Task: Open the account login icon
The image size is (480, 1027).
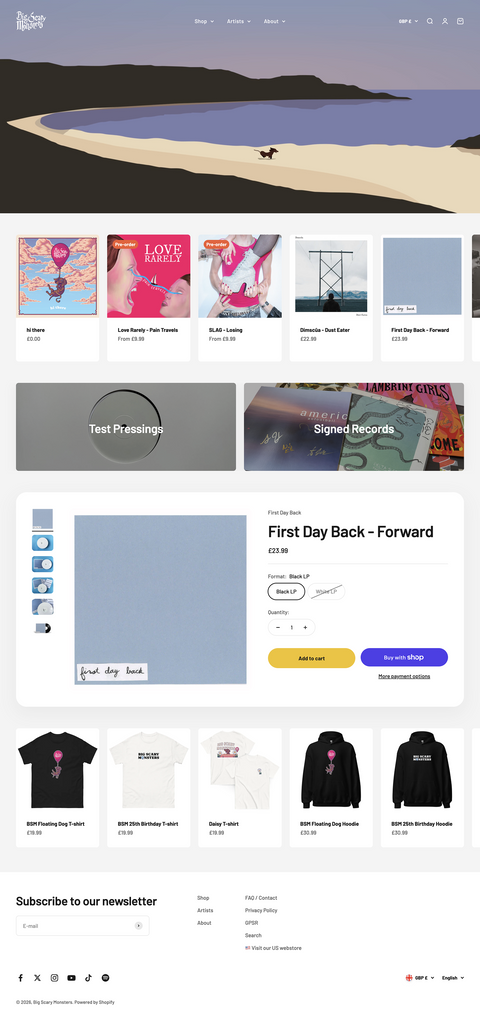Action: [445, 21]
